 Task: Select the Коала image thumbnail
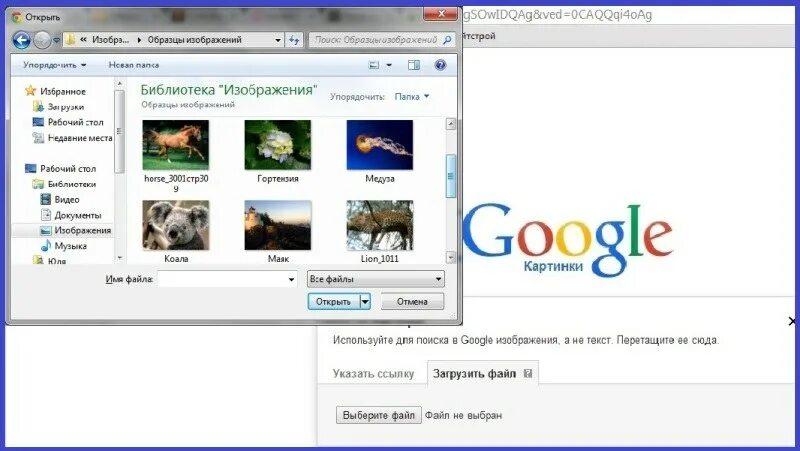(176, 225)
